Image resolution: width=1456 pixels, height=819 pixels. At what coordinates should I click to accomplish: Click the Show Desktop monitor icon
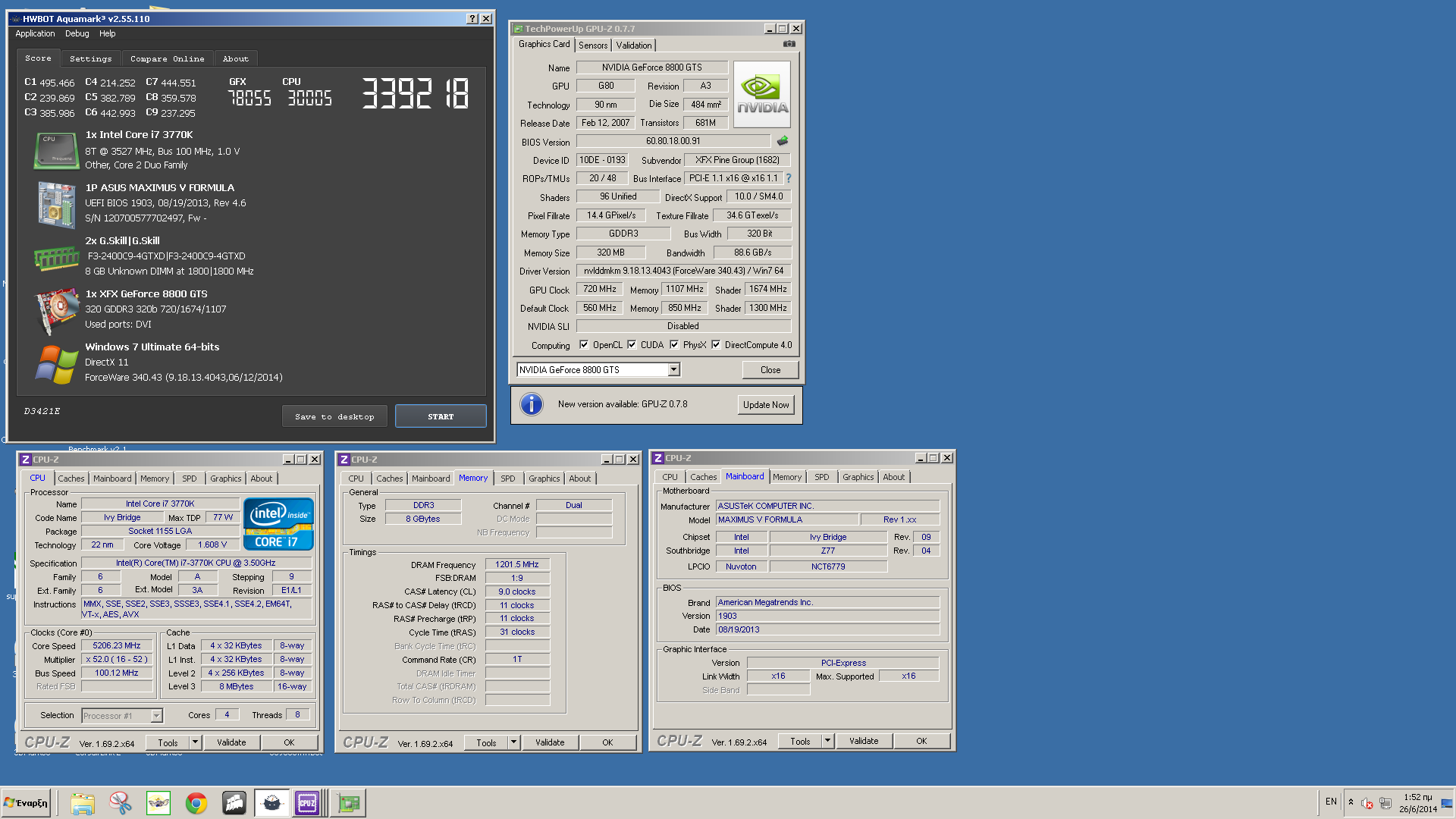coord(1446,803)
